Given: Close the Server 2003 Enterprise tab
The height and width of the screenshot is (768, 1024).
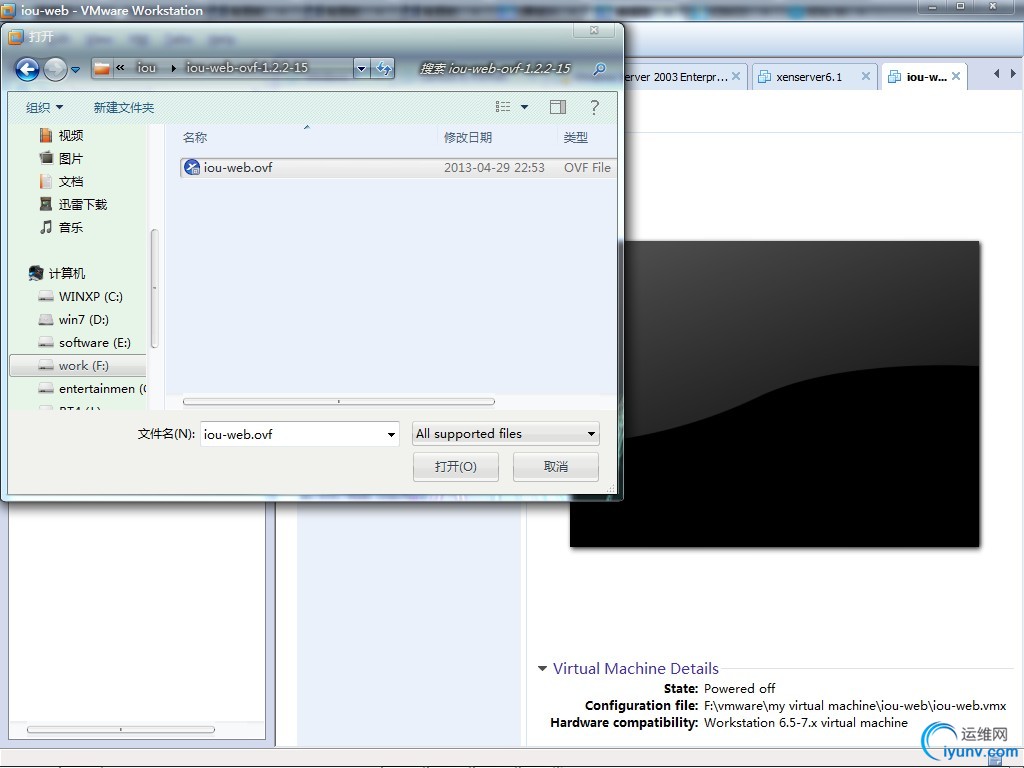Looking at the screenshot, I should (735, 76).
